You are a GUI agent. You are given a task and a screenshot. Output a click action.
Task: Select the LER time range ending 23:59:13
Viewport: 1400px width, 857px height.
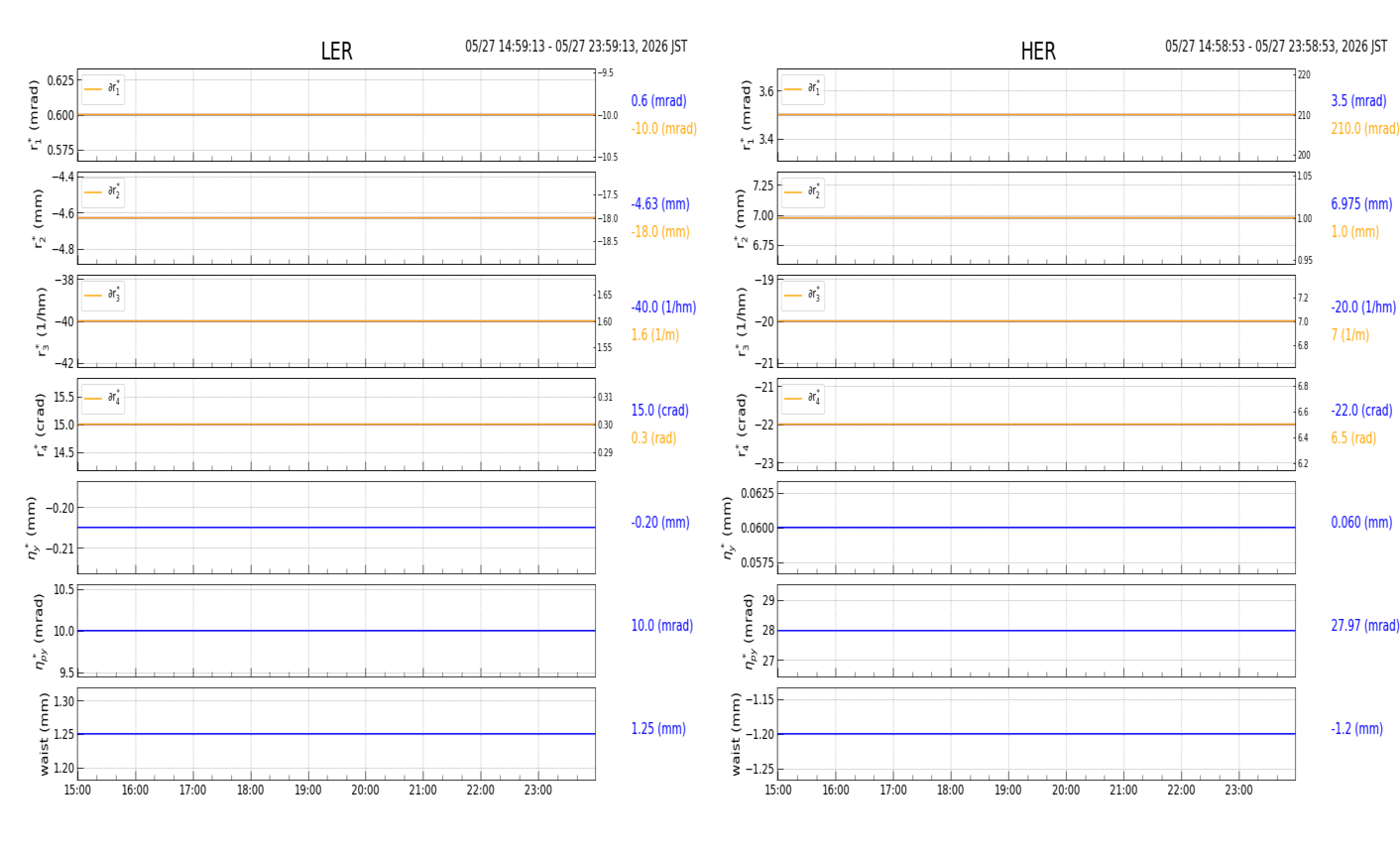[x=576, y=47]
